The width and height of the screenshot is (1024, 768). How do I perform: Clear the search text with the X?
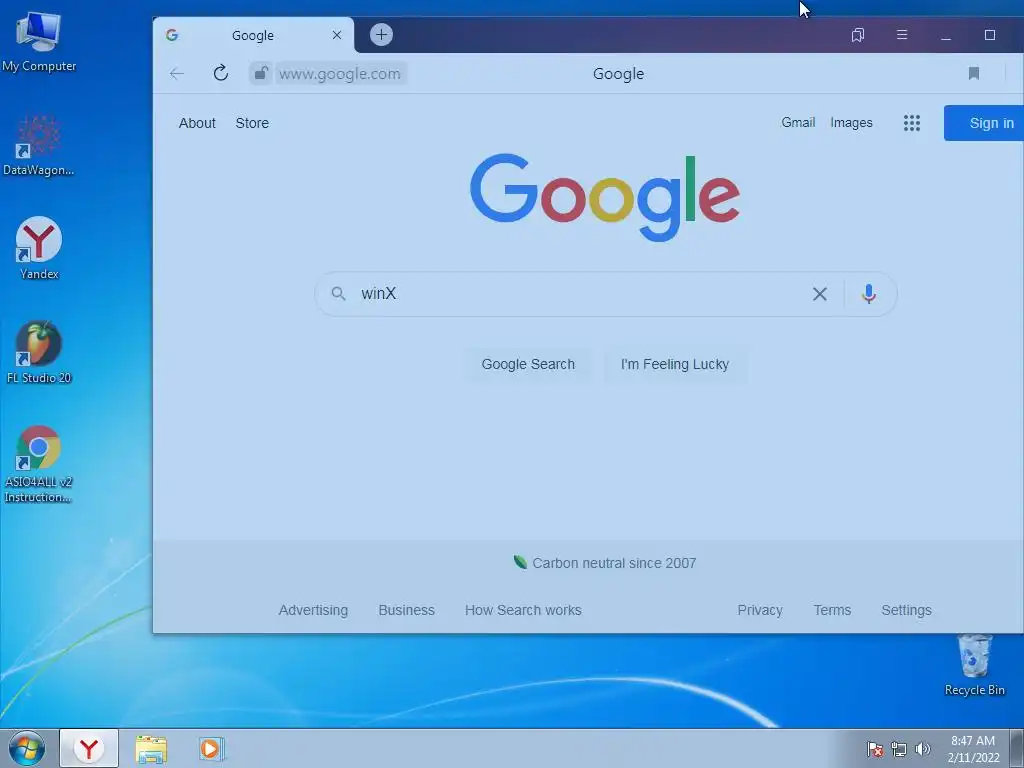coord(820,294)
